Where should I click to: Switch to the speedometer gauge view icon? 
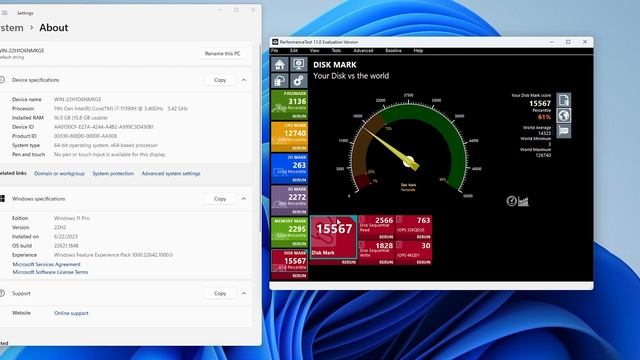(x=511, y=201)
